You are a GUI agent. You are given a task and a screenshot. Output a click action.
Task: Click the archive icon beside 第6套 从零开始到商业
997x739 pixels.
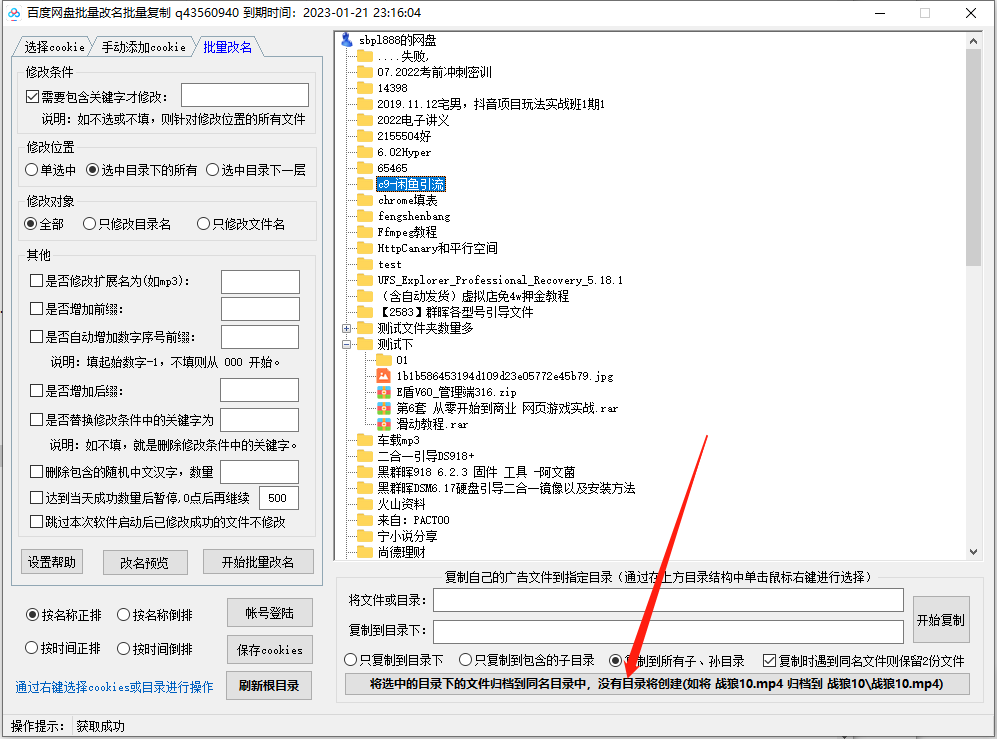coord(384,408)
